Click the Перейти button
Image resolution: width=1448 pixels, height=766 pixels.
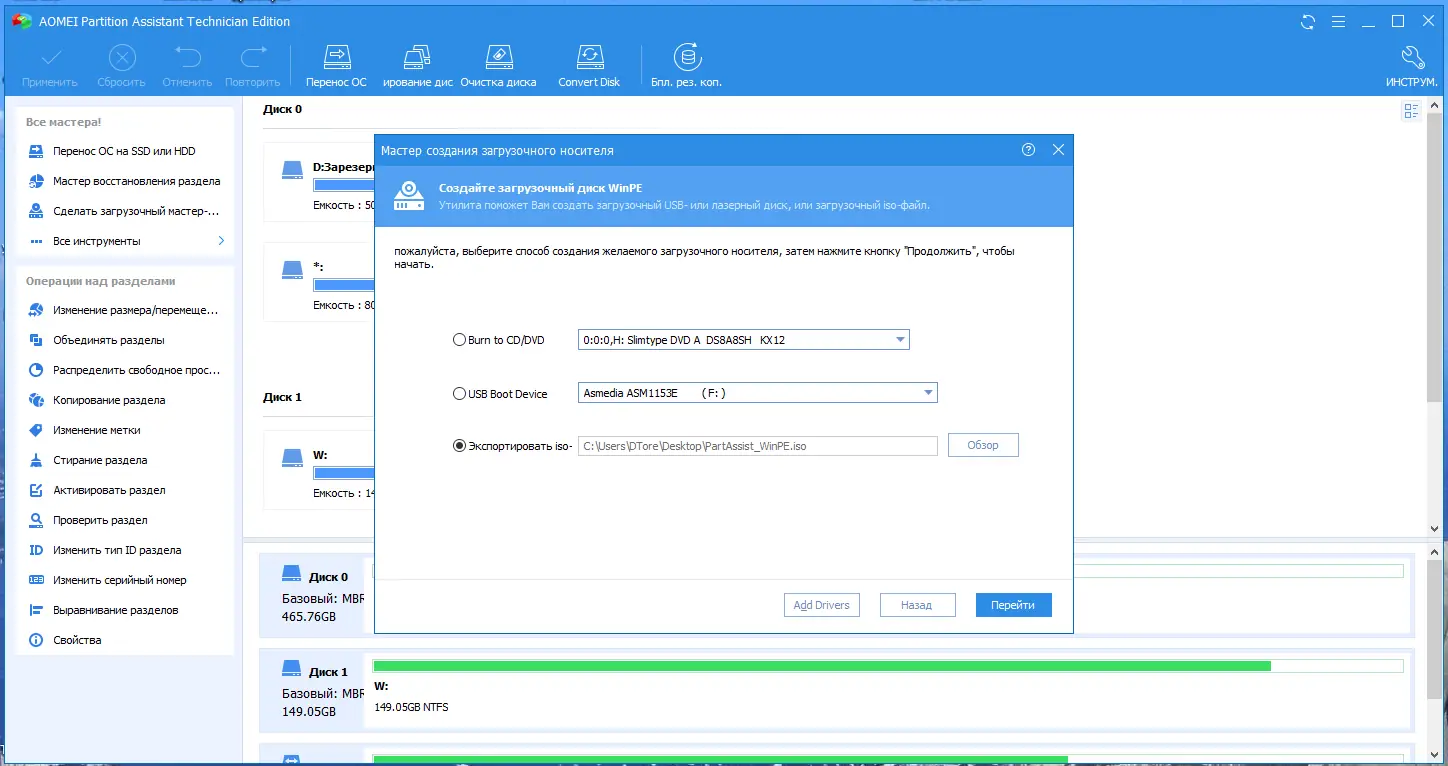coord(1013,604)
